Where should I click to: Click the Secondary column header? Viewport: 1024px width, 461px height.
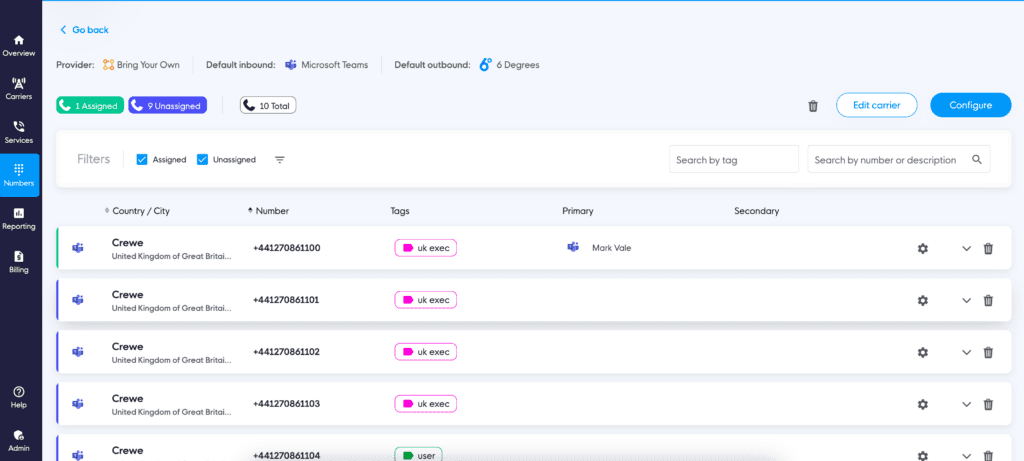(756, 211)
